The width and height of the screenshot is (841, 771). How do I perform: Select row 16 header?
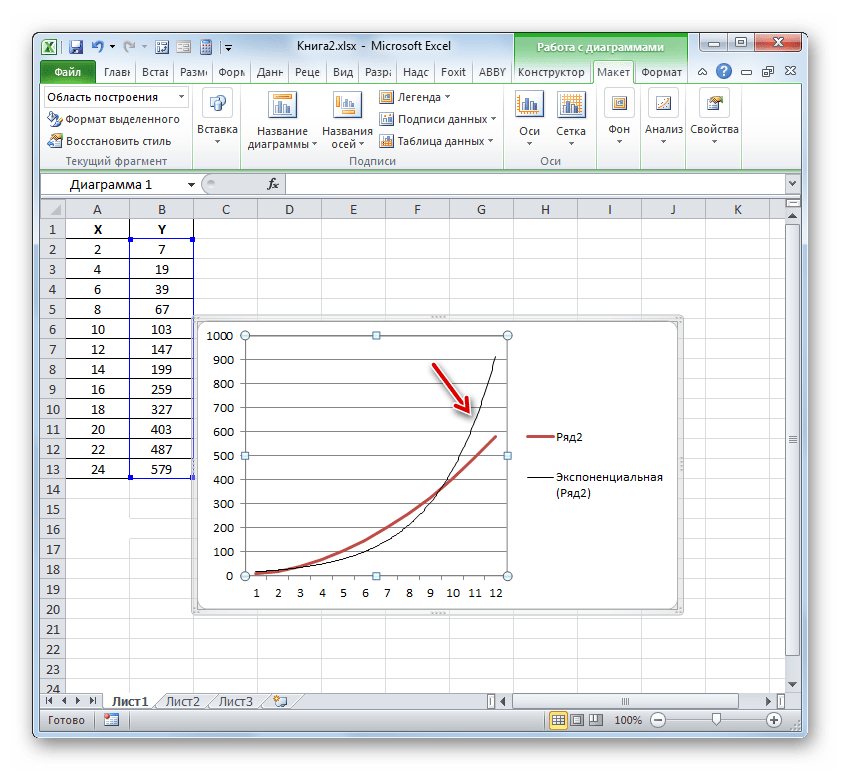(53, 530)
